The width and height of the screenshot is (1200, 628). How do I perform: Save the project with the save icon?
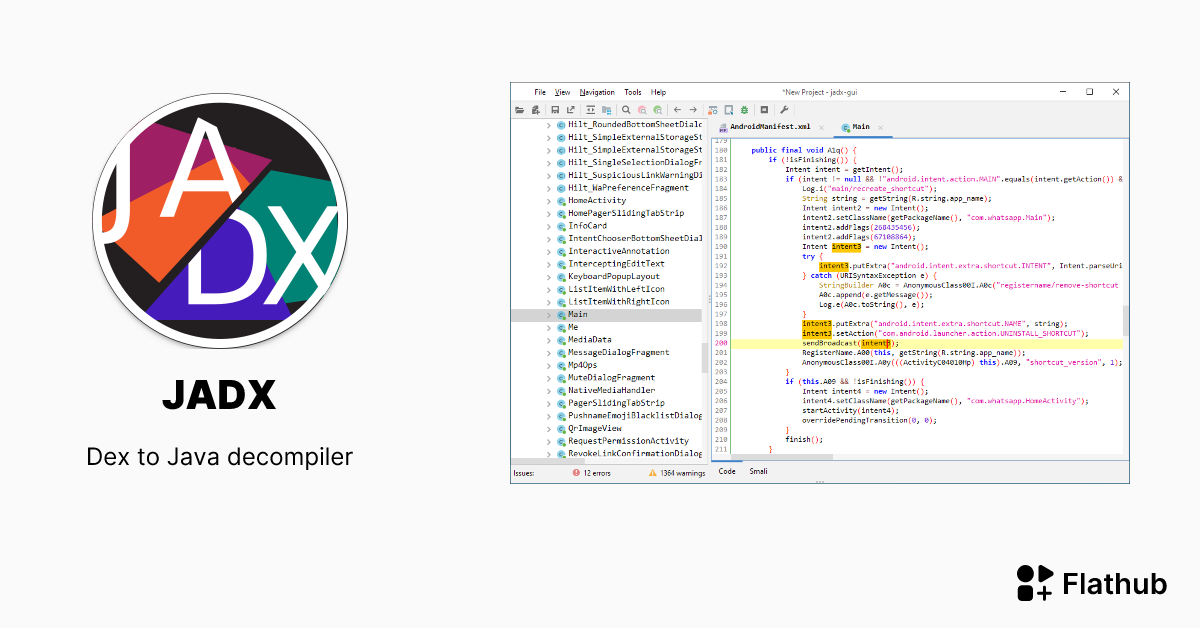[555, 110]
